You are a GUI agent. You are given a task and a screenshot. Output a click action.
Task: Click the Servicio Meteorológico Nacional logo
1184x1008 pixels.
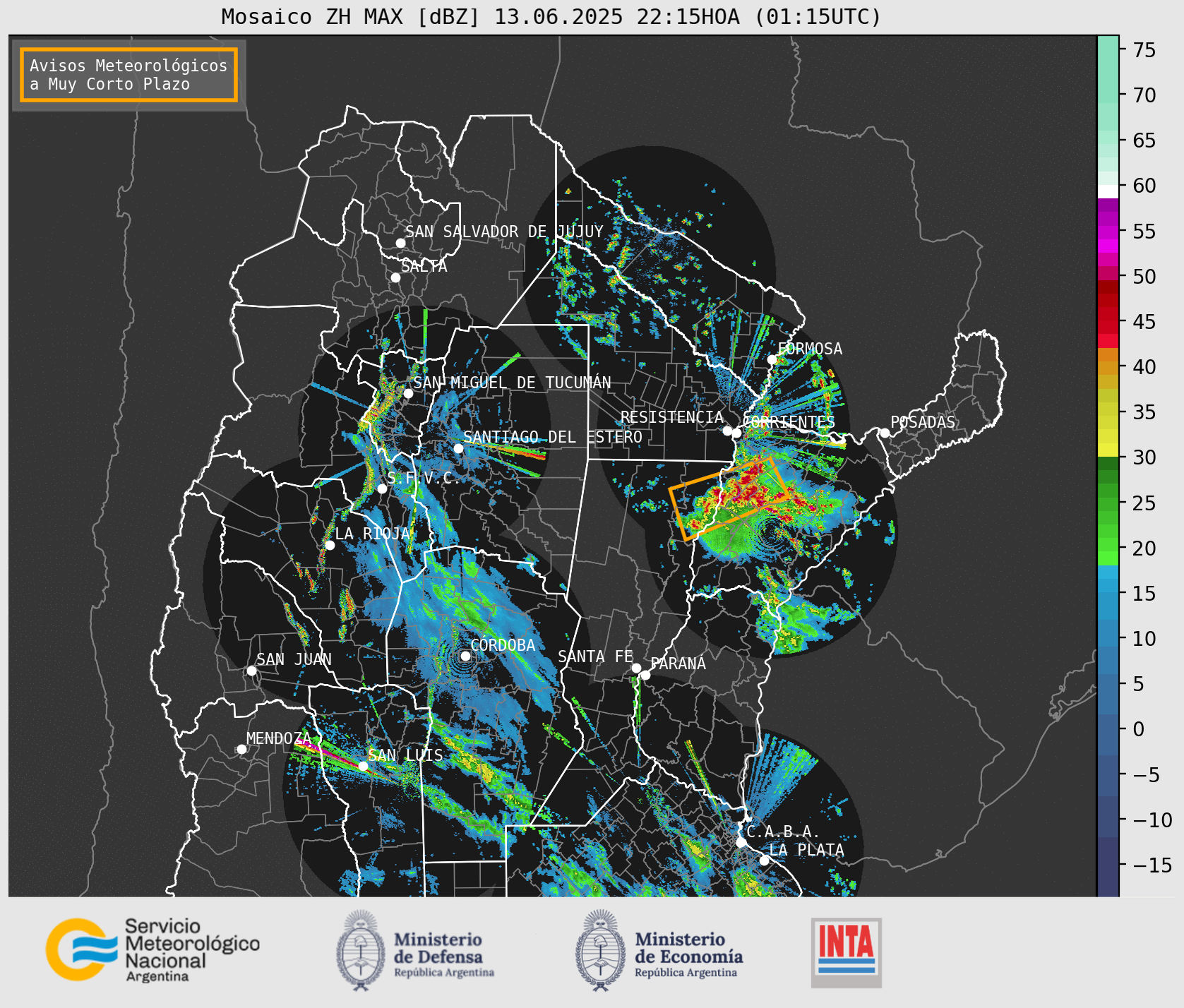pos(153,949)
